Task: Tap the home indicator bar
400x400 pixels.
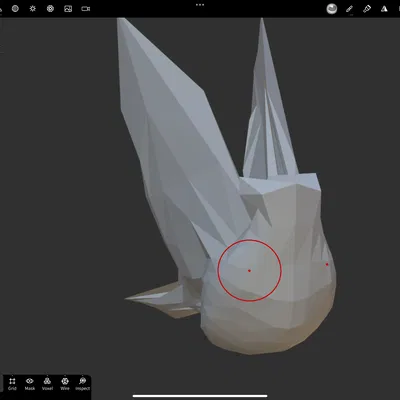Action: 200,396
